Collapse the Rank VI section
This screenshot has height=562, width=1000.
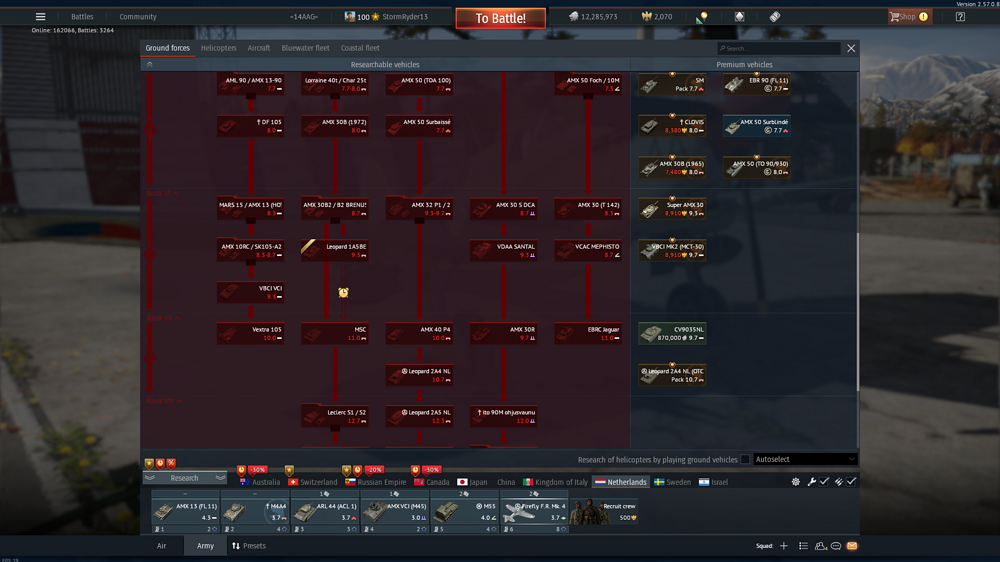162,193
